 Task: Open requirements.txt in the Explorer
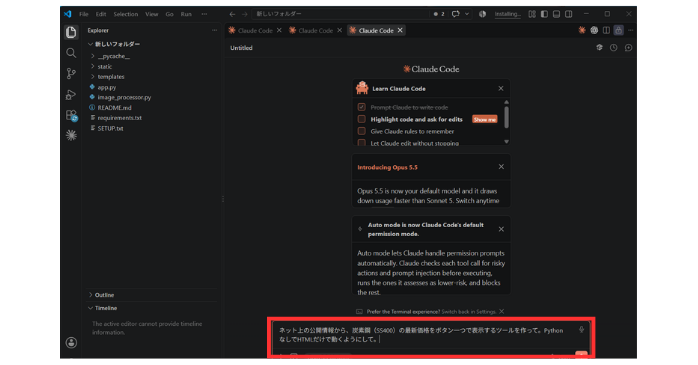119,118
